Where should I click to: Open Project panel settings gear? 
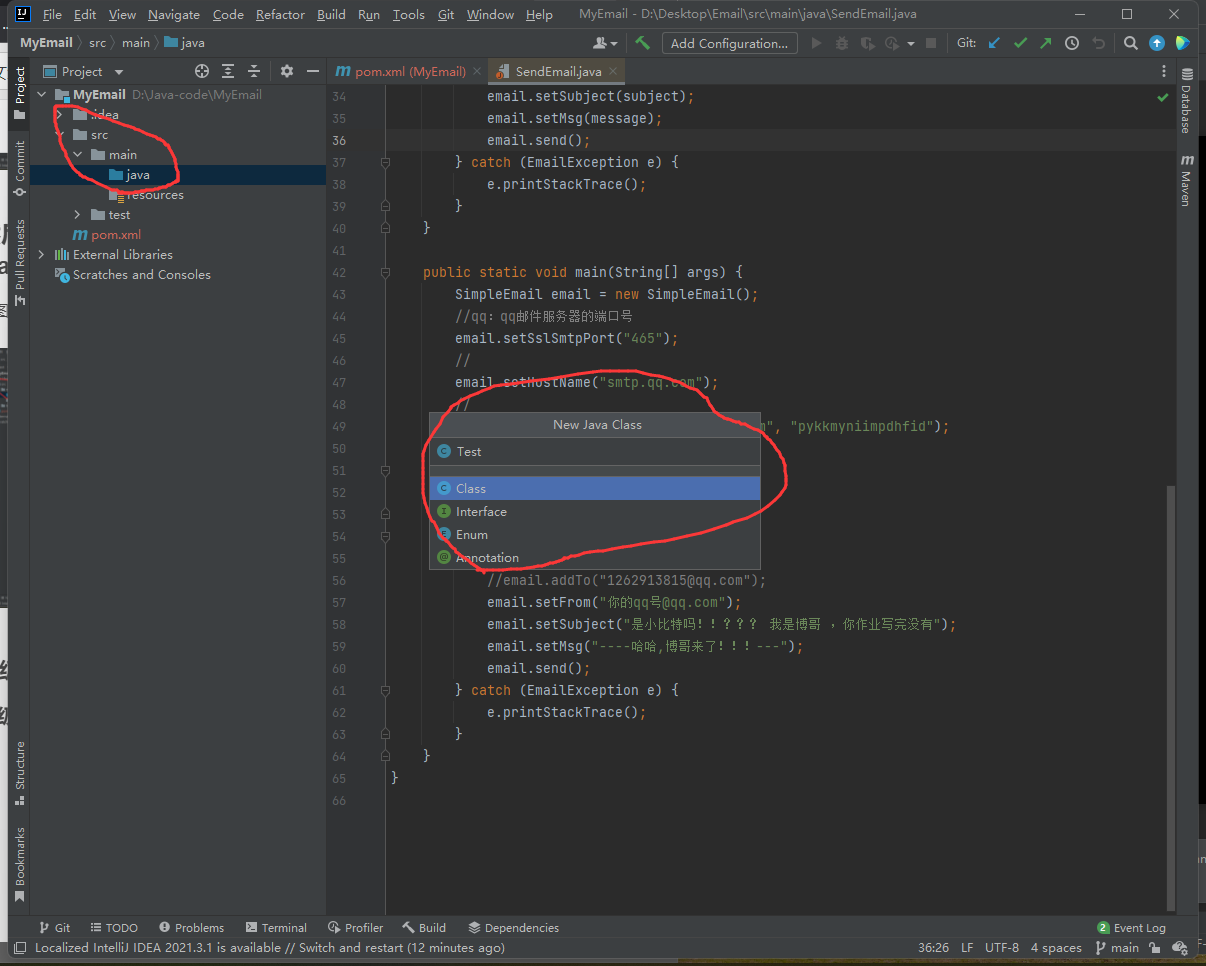pos(287,71)
